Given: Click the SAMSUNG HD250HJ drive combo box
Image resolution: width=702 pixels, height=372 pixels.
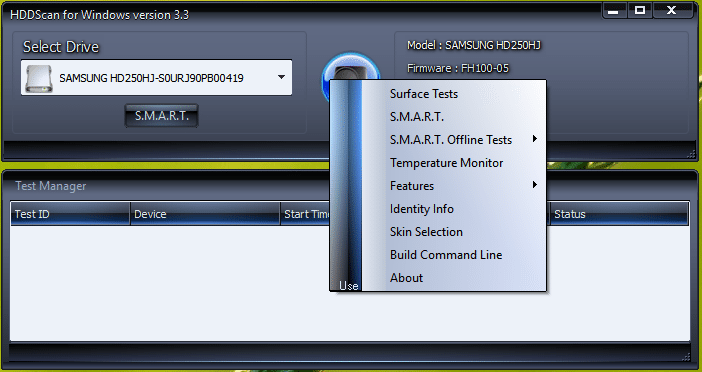Looking at the screenshot, I should tap(156, 77).
